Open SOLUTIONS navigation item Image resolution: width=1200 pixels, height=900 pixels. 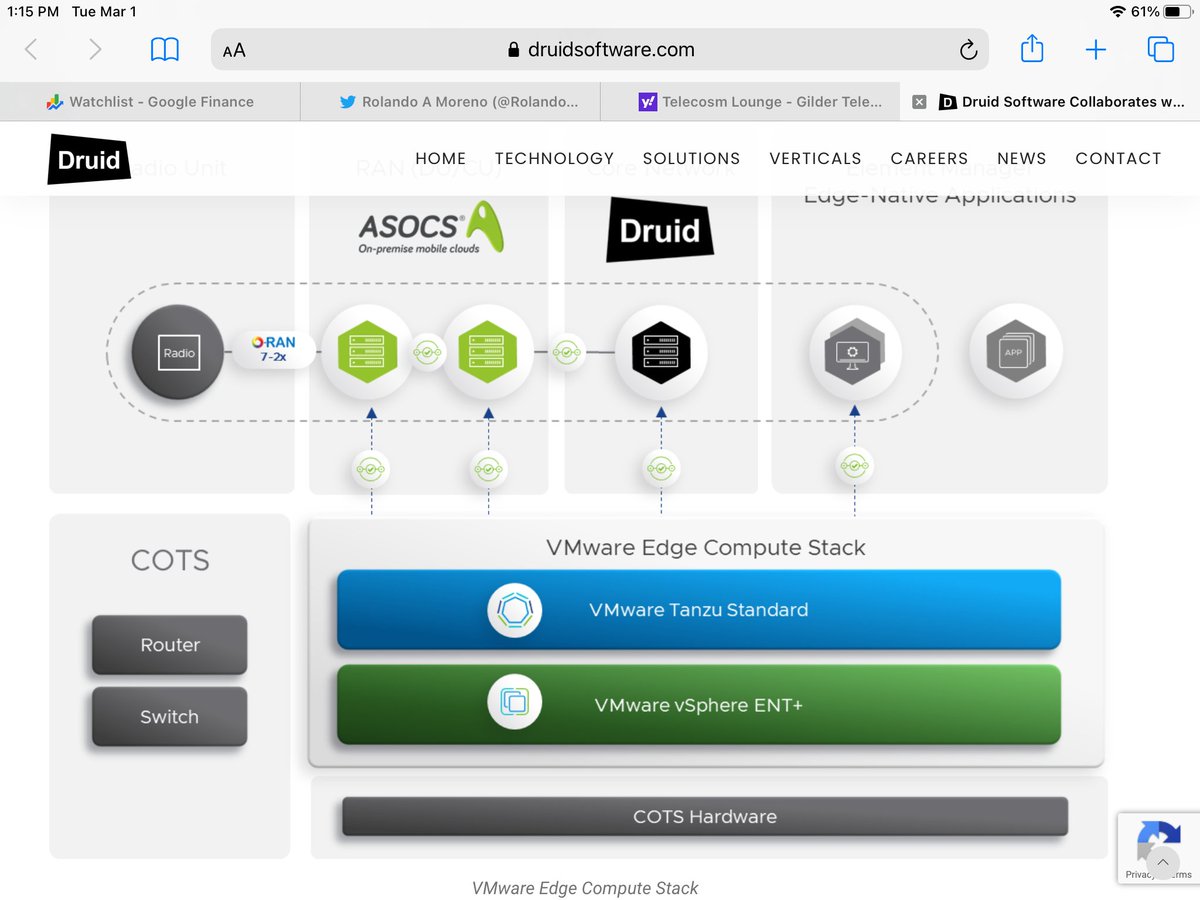(x=691, y=158)
